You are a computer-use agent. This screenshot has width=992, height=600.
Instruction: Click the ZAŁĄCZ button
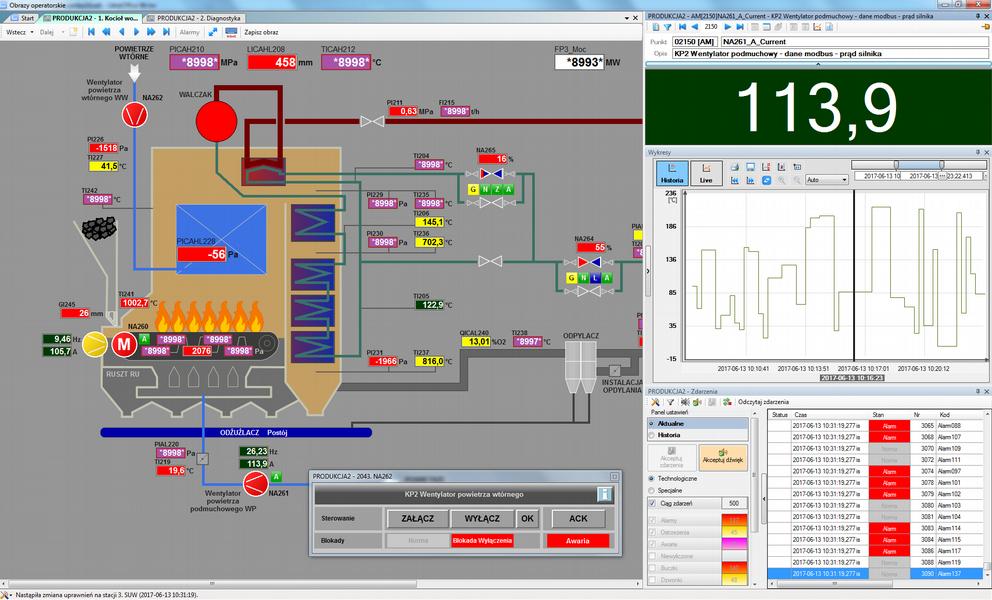tap(418, 518)
